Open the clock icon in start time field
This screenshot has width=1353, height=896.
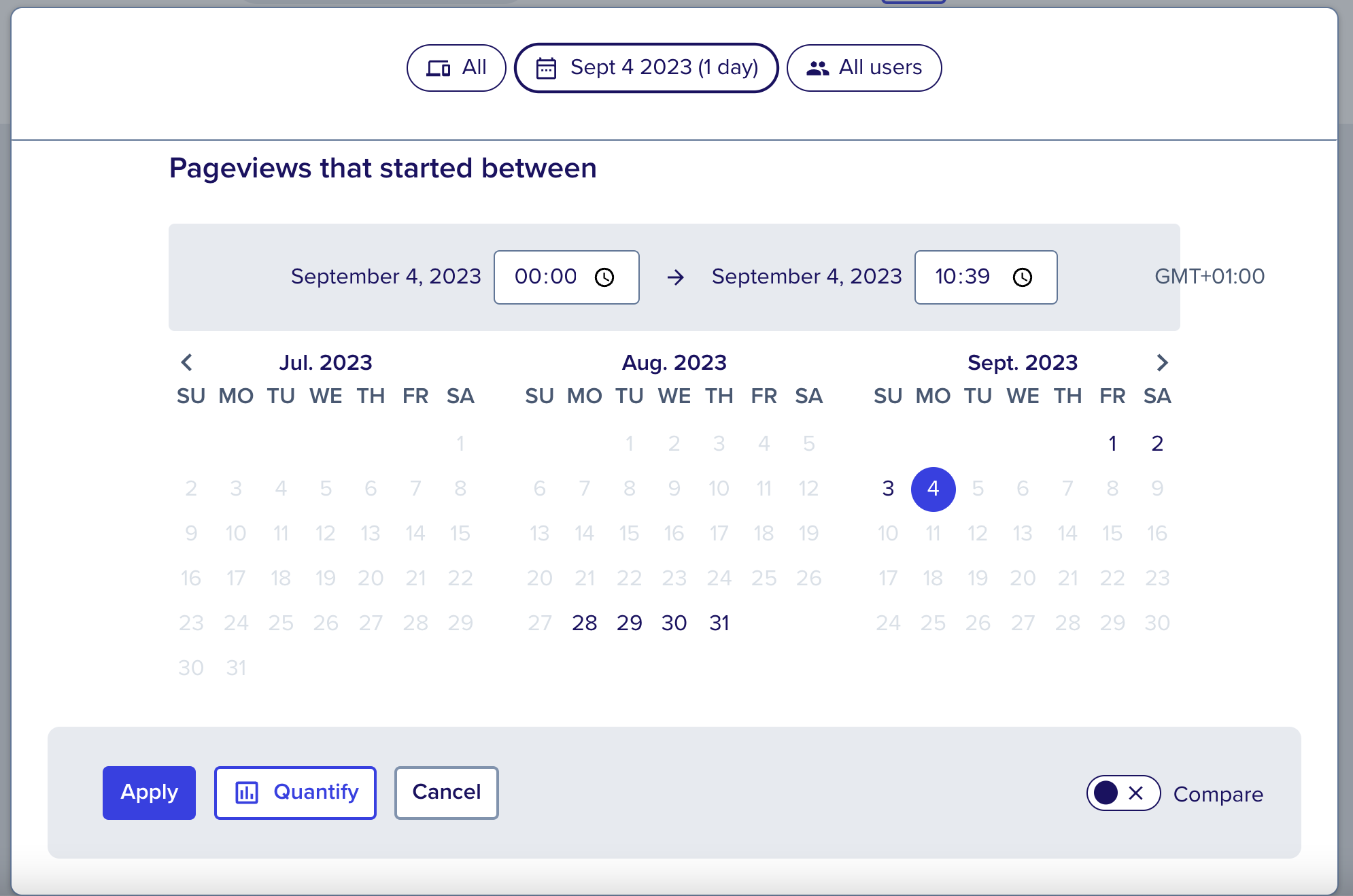tap(604, 277)
